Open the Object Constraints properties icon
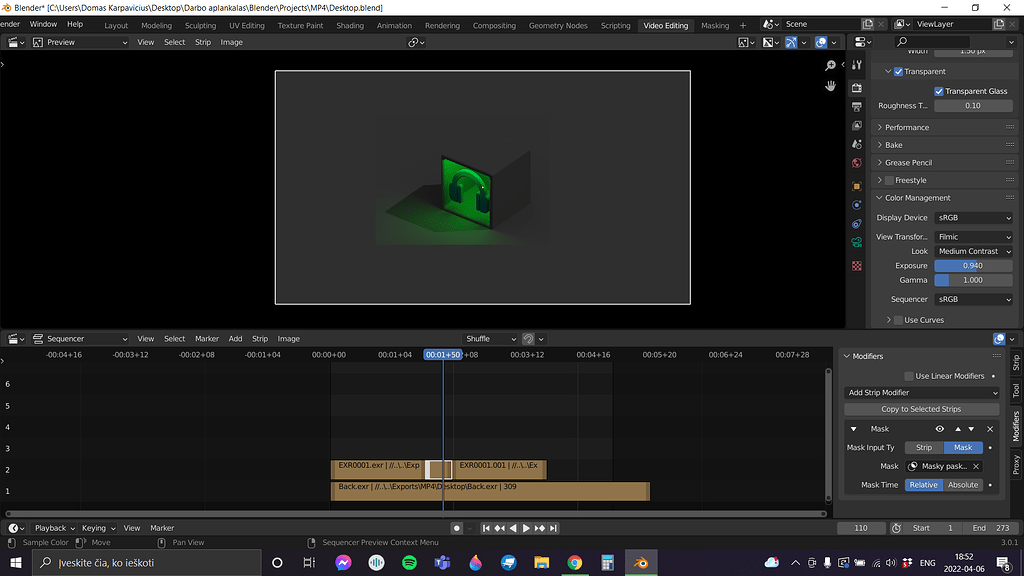The width and height of the screenshot is (1024, 576). 857,224
